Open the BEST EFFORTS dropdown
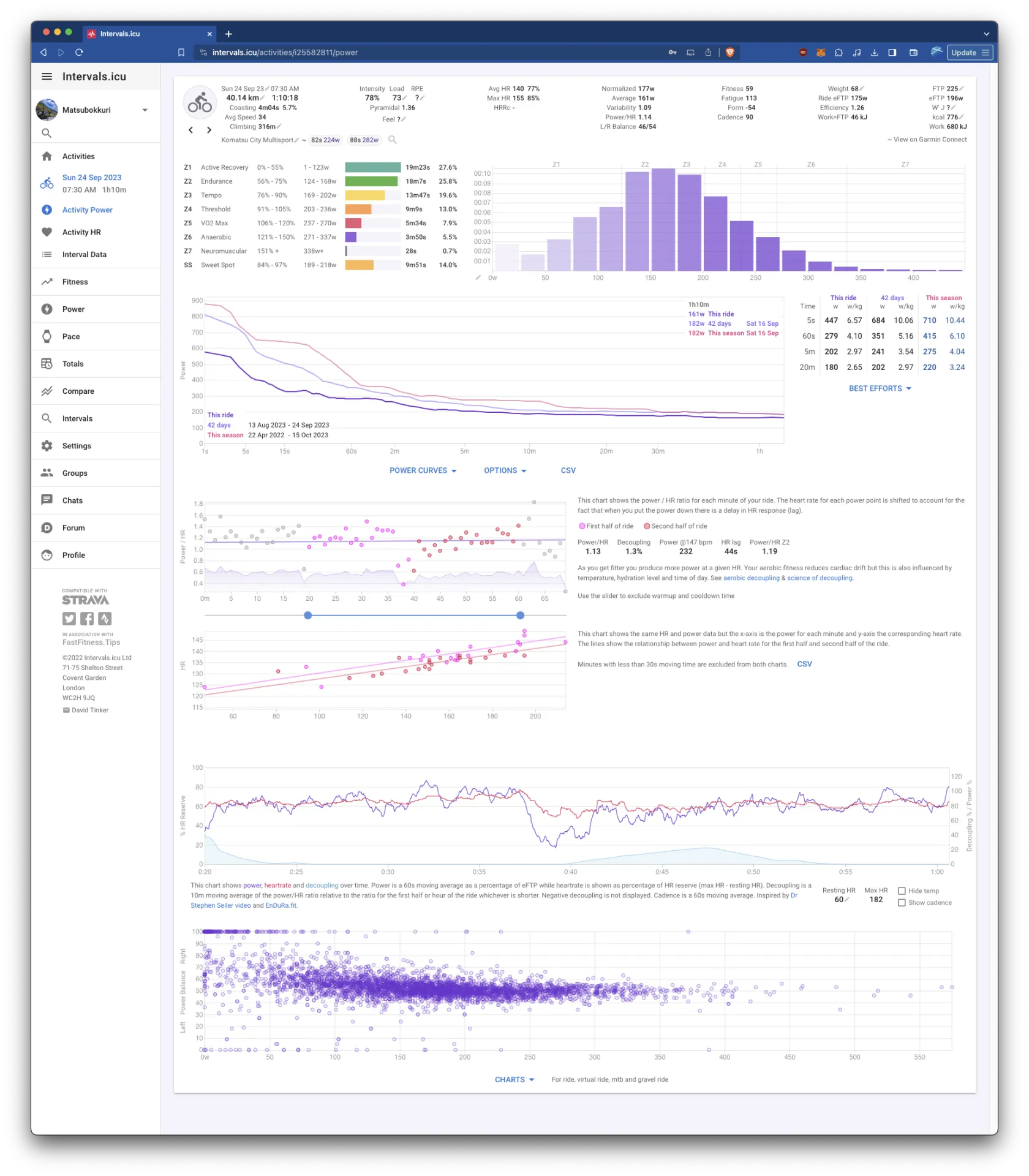The image size is (1029, 1176). [x=880, y=388]
